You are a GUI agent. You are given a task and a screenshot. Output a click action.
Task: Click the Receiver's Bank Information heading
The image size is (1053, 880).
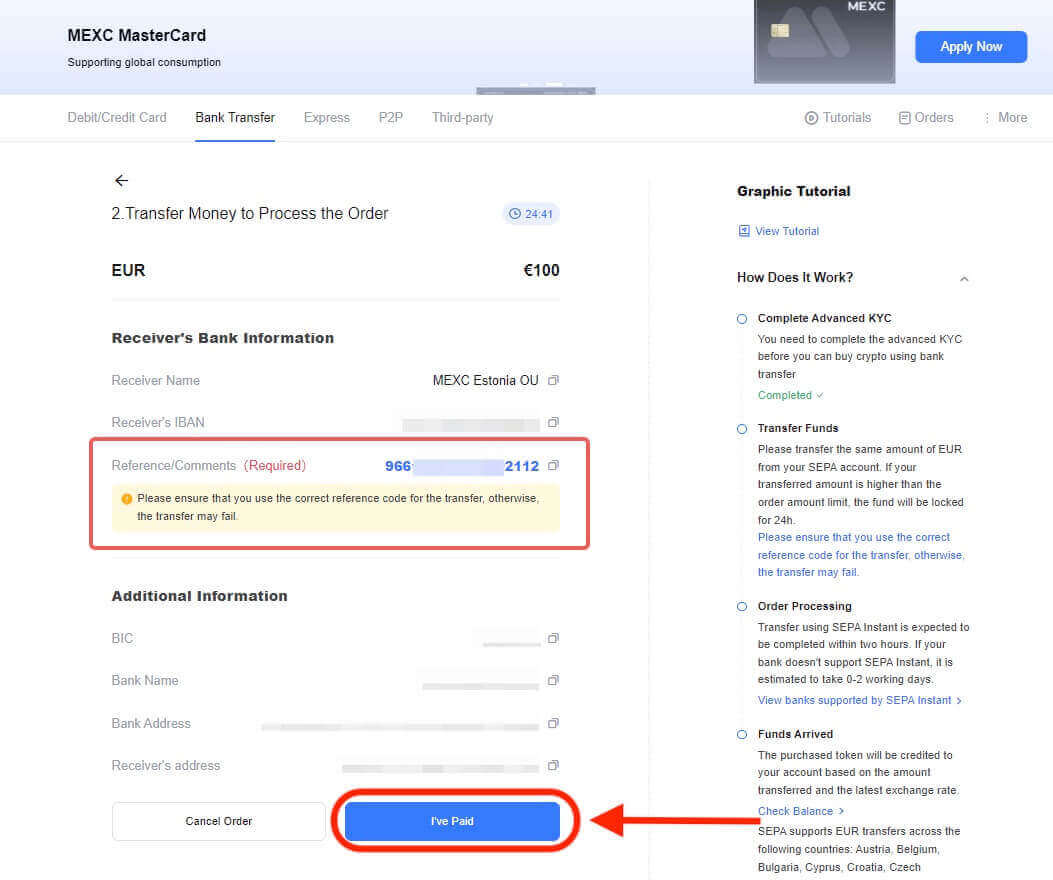pyautogui.click(x=222, y=338)
